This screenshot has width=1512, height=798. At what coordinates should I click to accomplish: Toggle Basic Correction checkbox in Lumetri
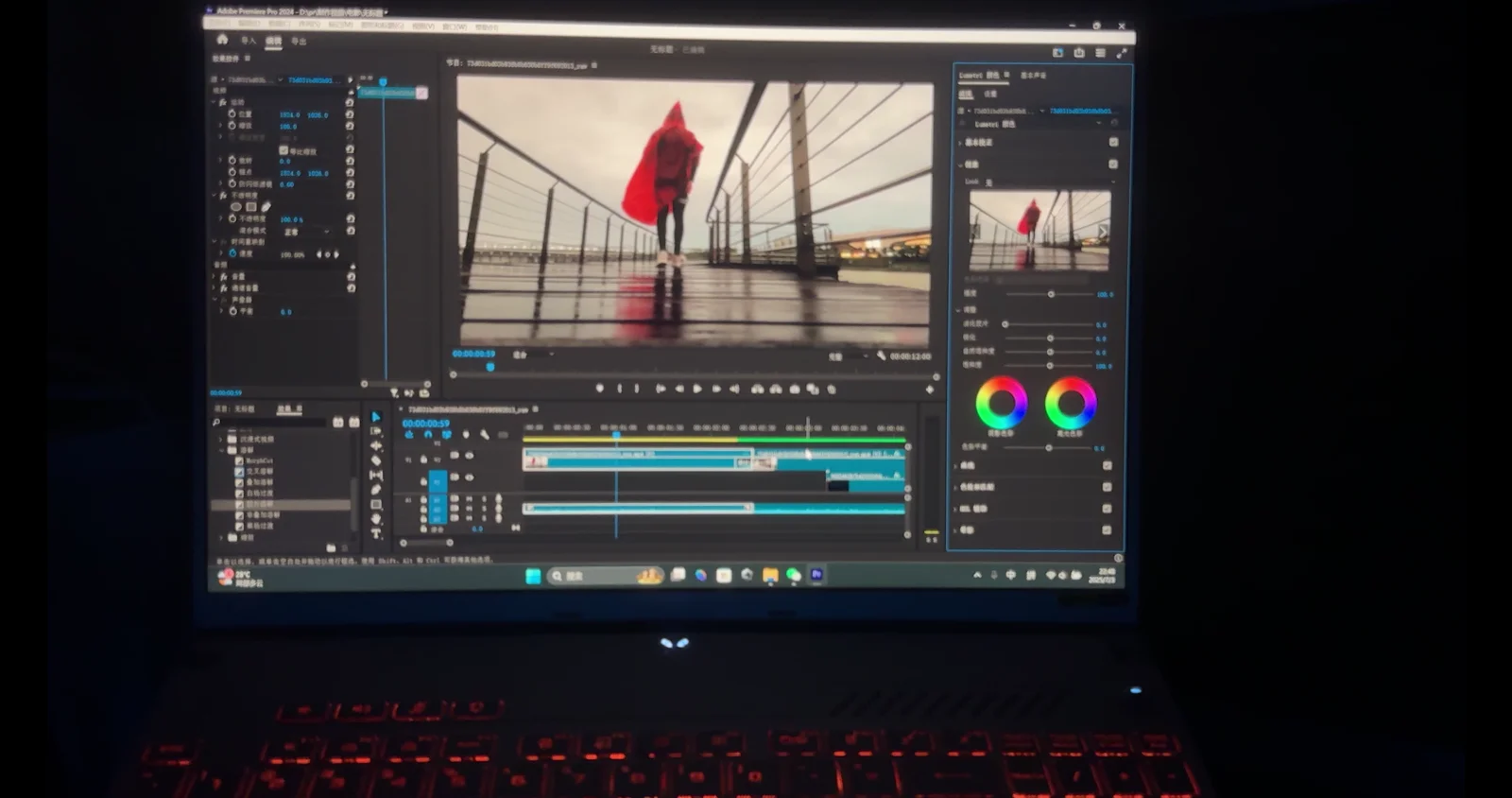point(1113,142)
